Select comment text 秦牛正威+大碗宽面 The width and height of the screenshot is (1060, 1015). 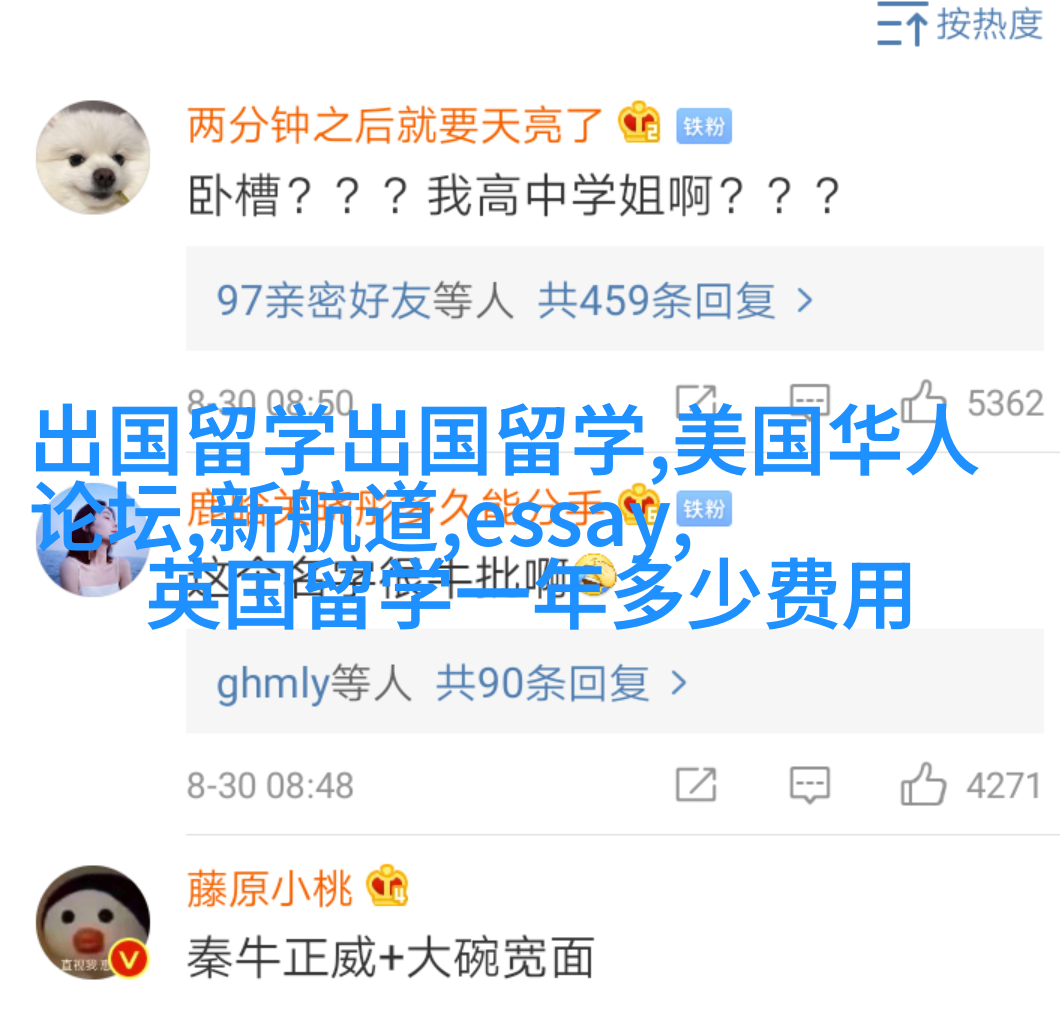click(x=391, y=957)
